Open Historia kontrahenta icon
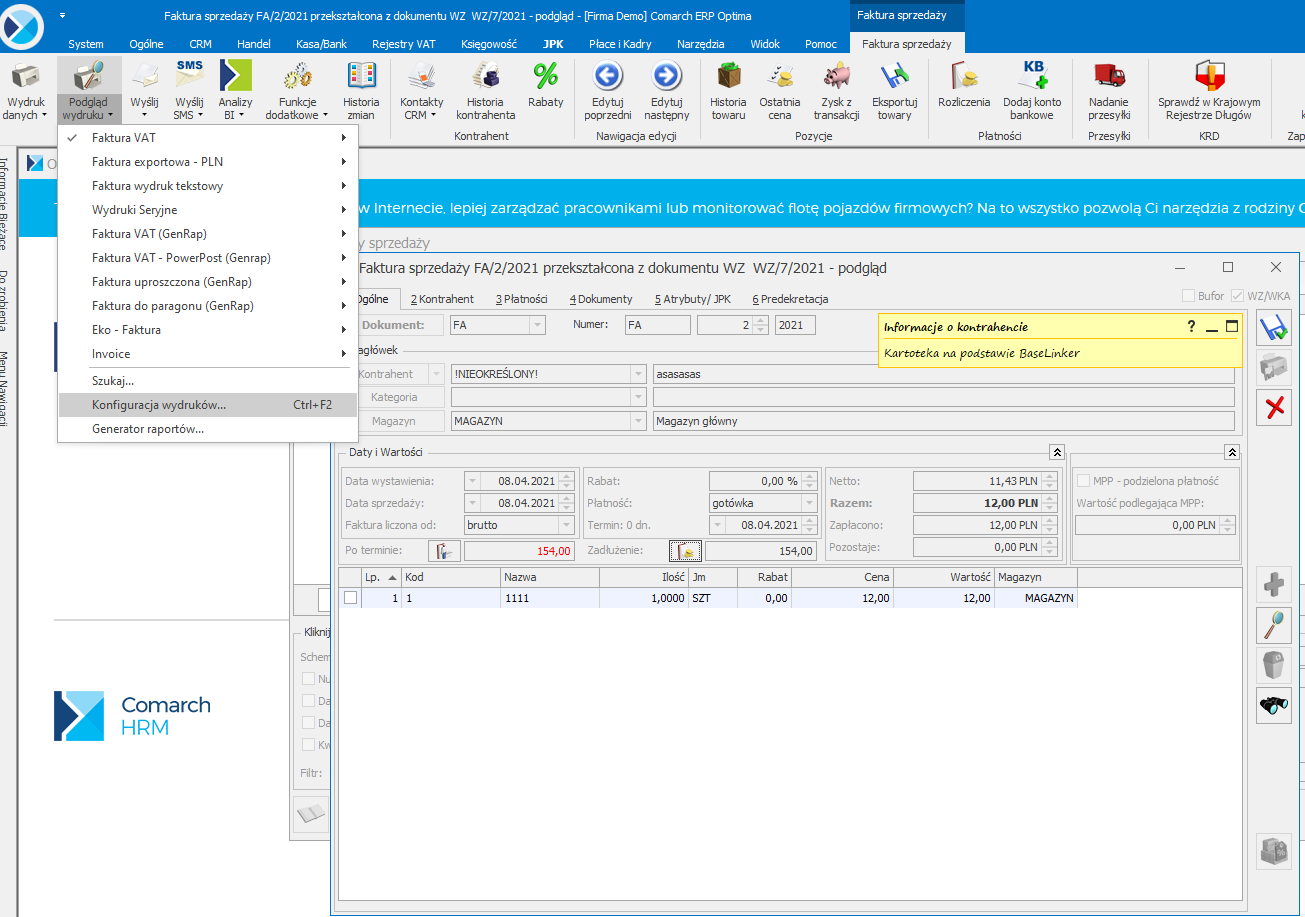The height and width of the screenshot is (917, 1305). pyautogui.click(x=485, y=77)
